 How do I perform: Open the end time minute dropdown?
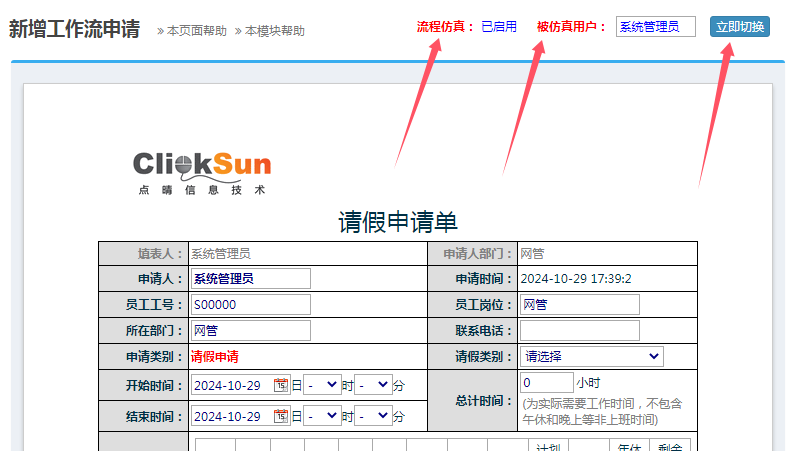[372, 416]
